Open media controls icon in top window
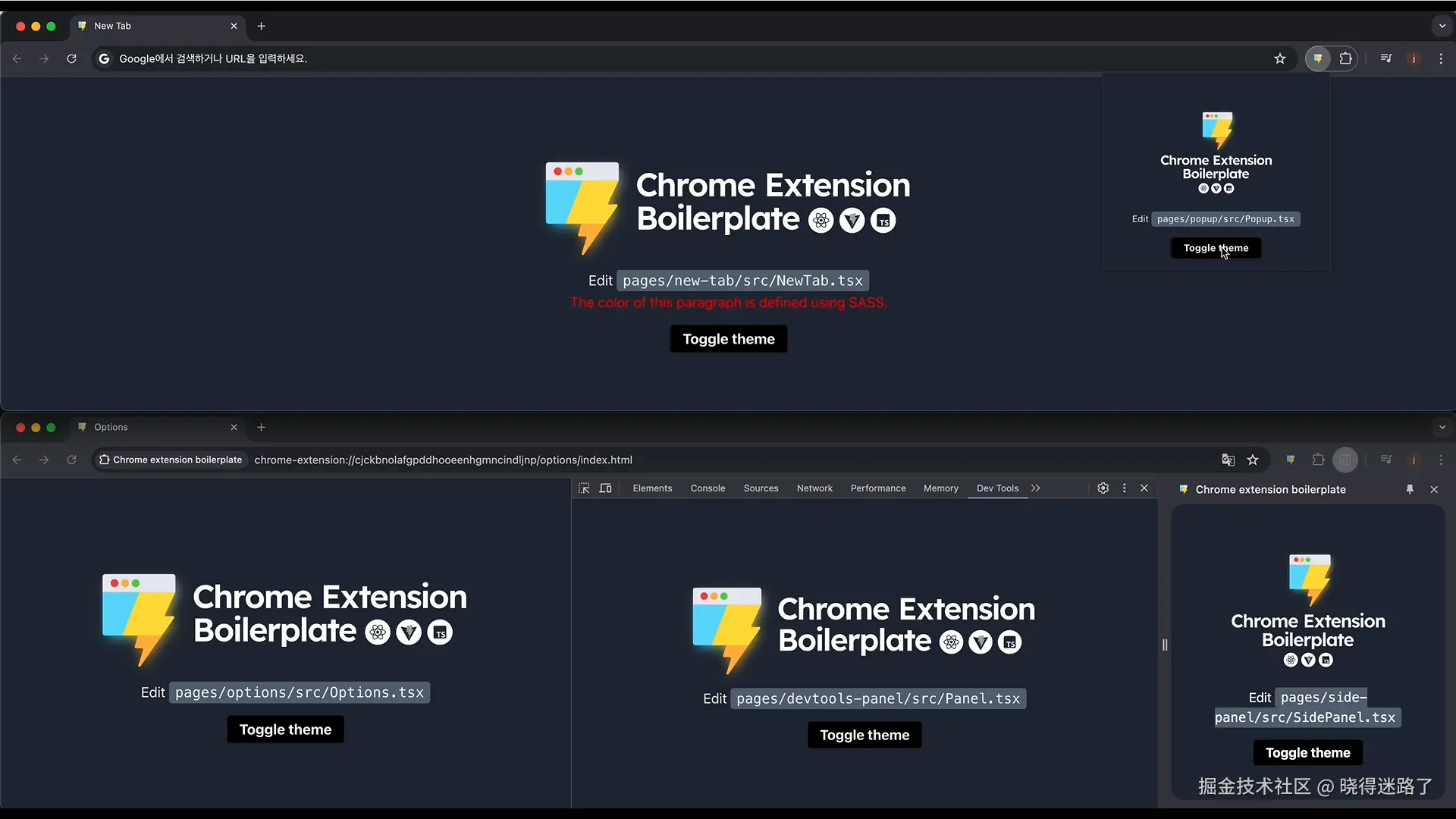 pos(1386,58)
